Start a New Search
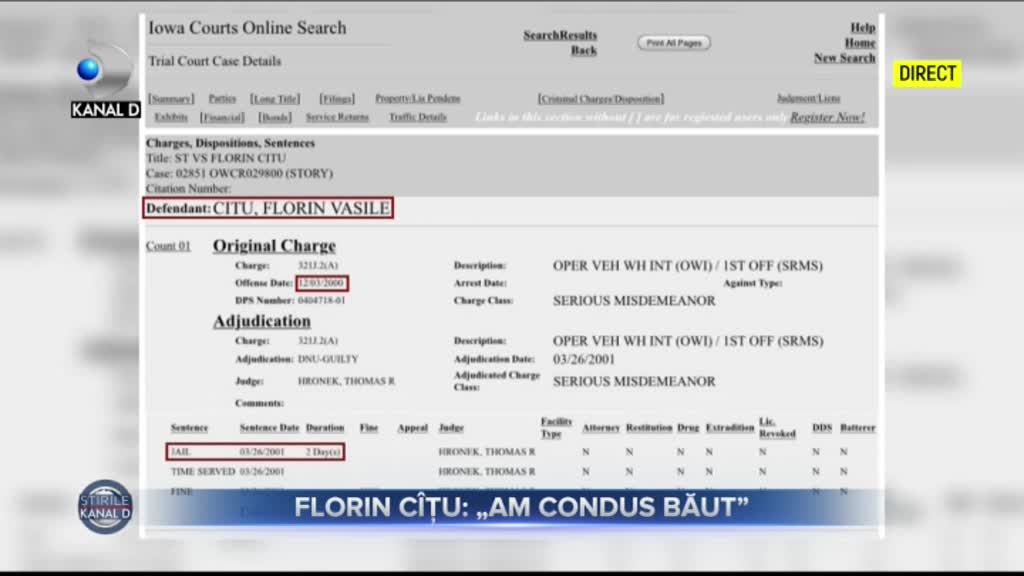The image size is (1024, 576). click(x=844, y=58)
